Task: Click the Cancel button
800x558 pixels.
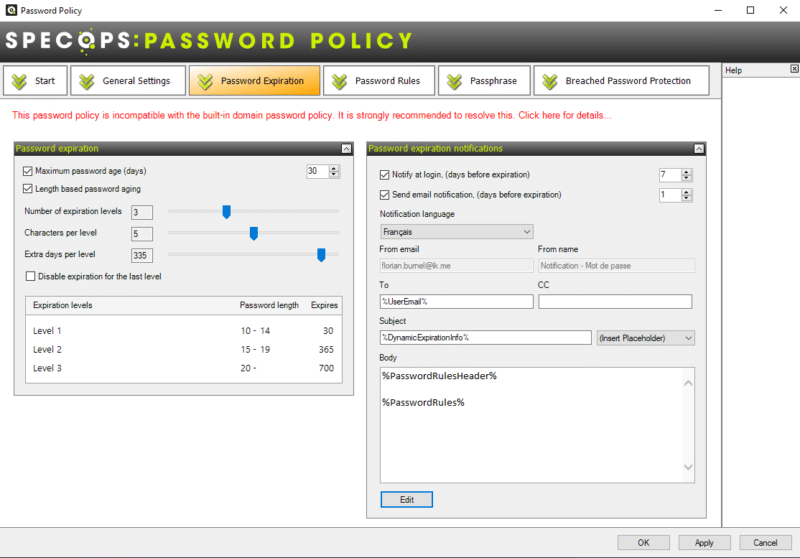Action: pos(765,543)
